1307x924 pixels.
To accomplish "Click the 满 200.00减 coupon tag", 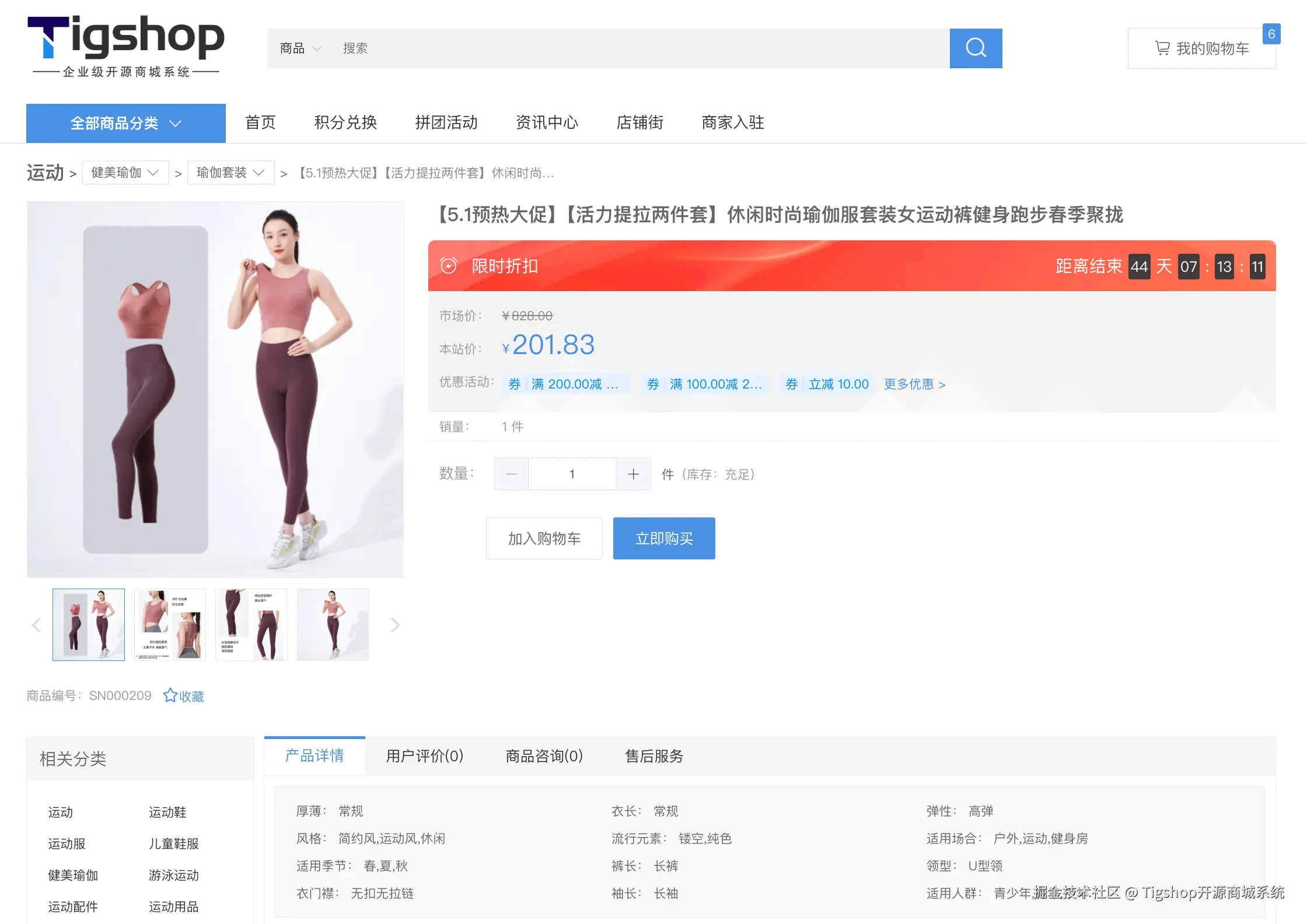I will (565, 384).
